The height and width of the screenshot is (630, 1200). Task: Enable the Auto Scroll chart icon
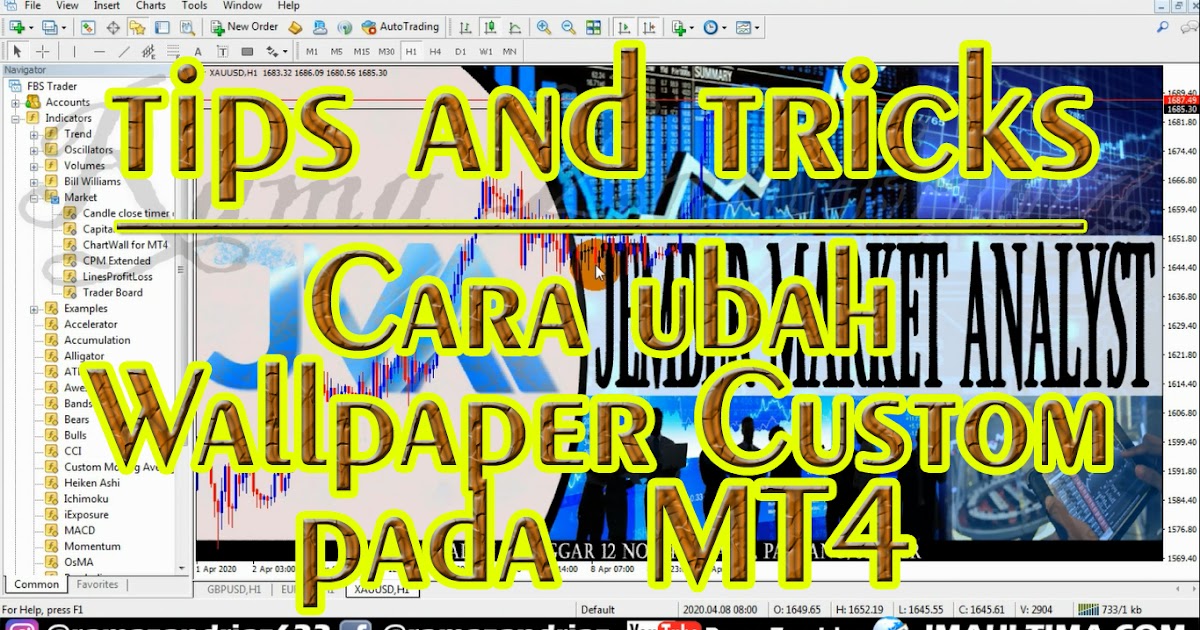pyautogui.click(x=624, y=27)
